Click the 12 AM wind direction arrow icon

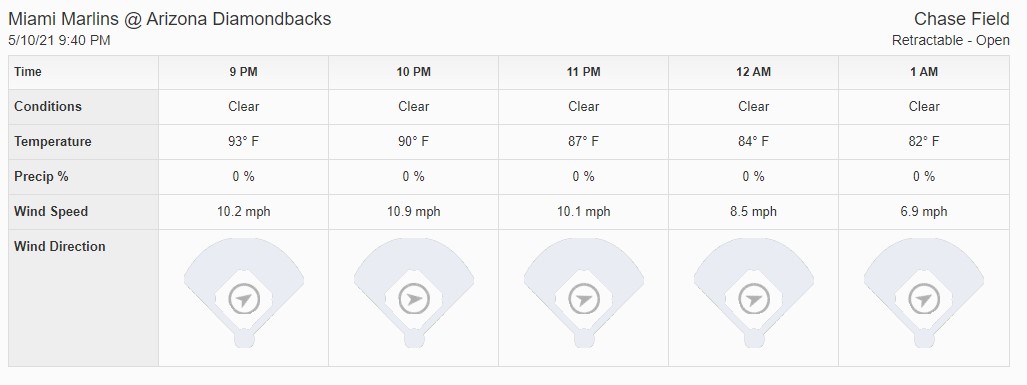754,300
